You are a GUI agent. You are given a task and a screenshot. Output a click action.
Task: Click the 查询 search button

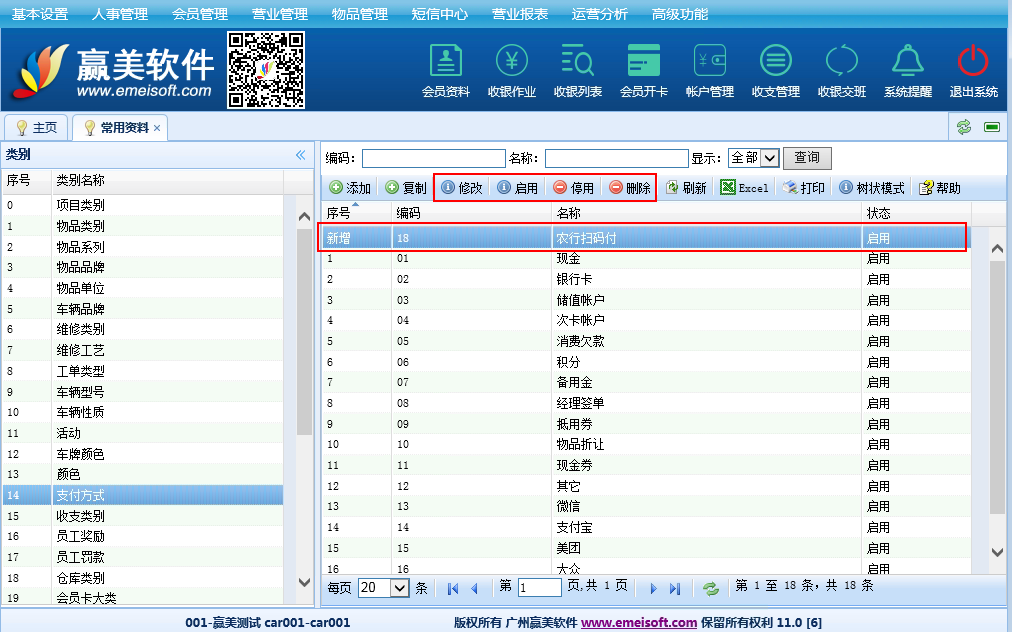pos(807,158)
